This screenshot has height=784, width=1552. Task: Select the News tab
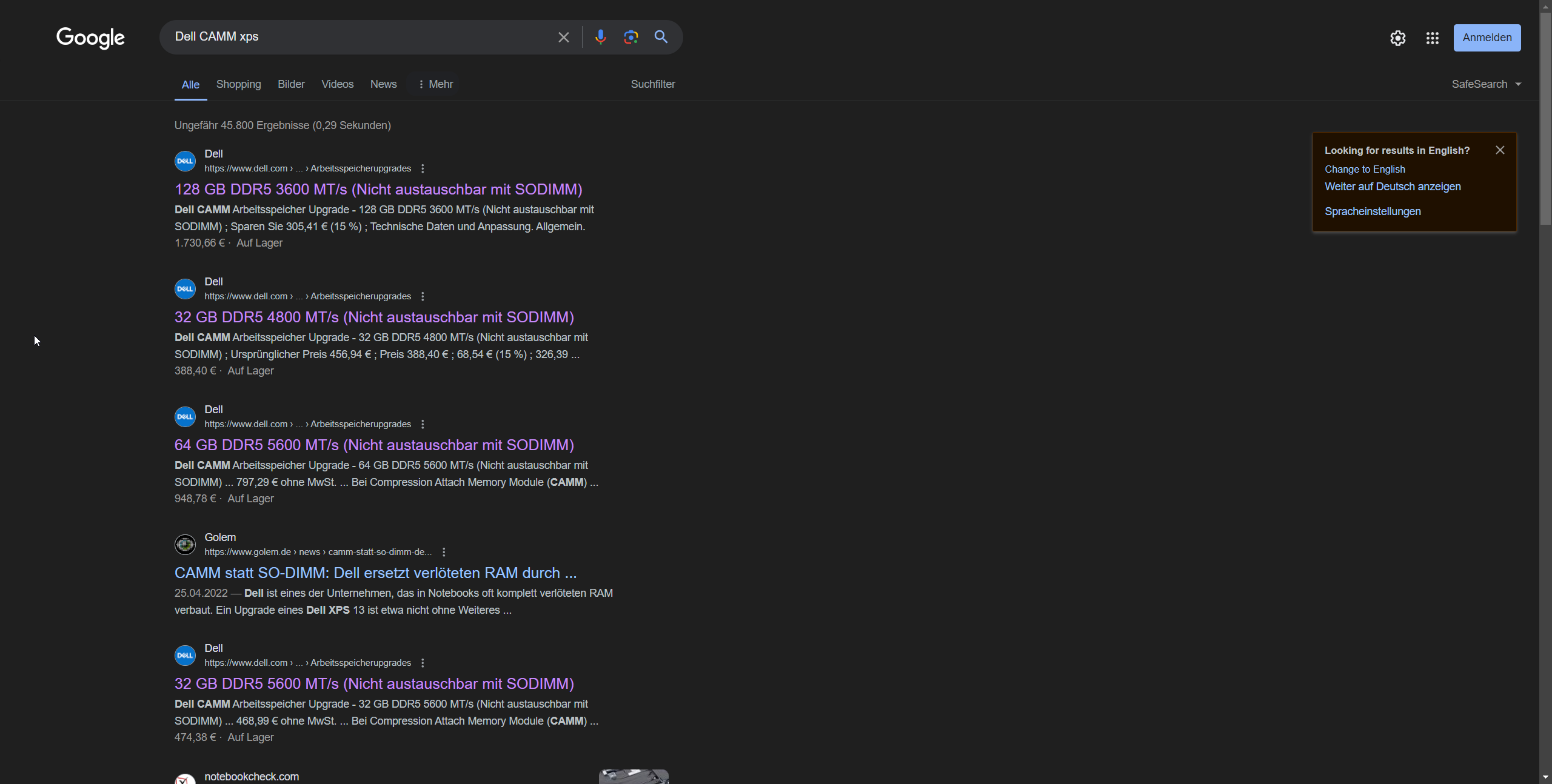(x=383, y=84)
